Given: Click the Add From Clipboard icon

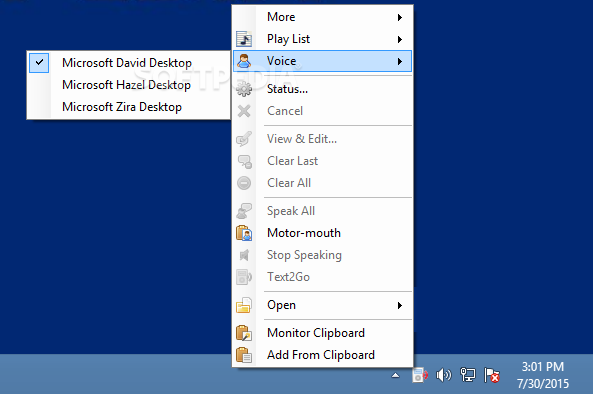Looking at the screenshot, I should (x=244, y=355).
